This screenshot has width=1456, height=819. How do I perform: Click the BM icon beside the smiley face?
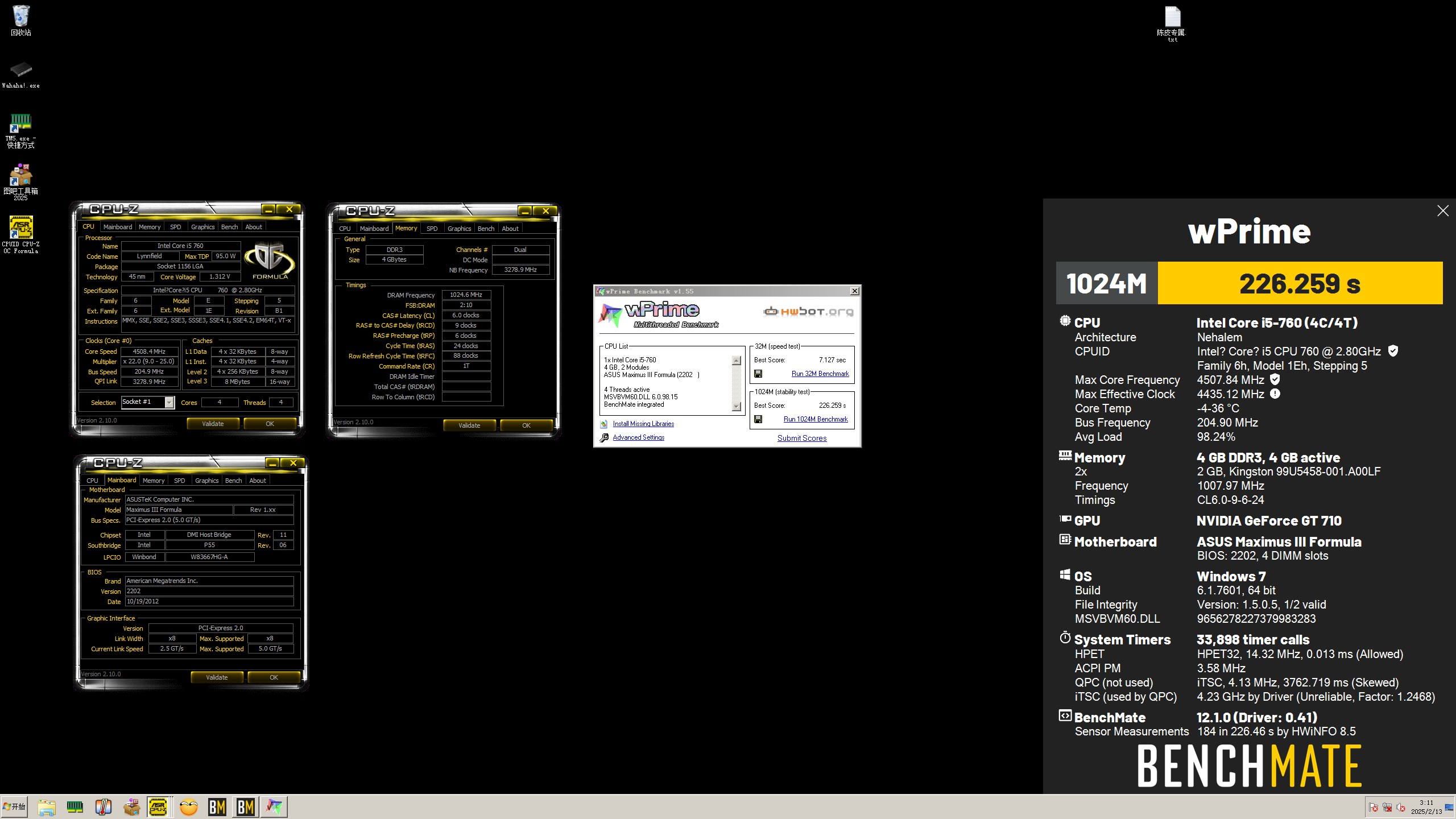217,807
